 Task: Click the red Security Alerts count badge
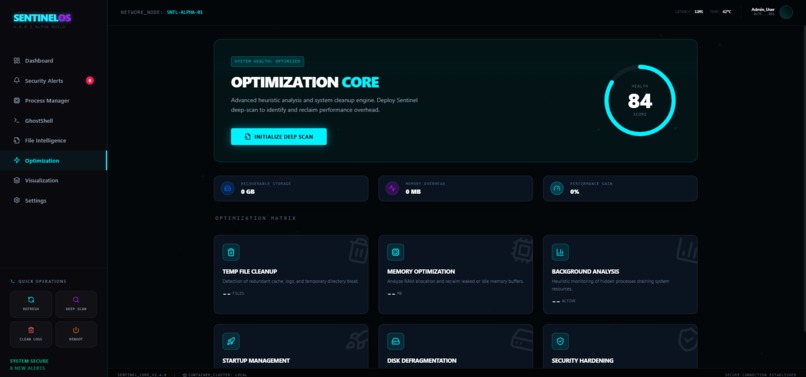coord(90,80)
